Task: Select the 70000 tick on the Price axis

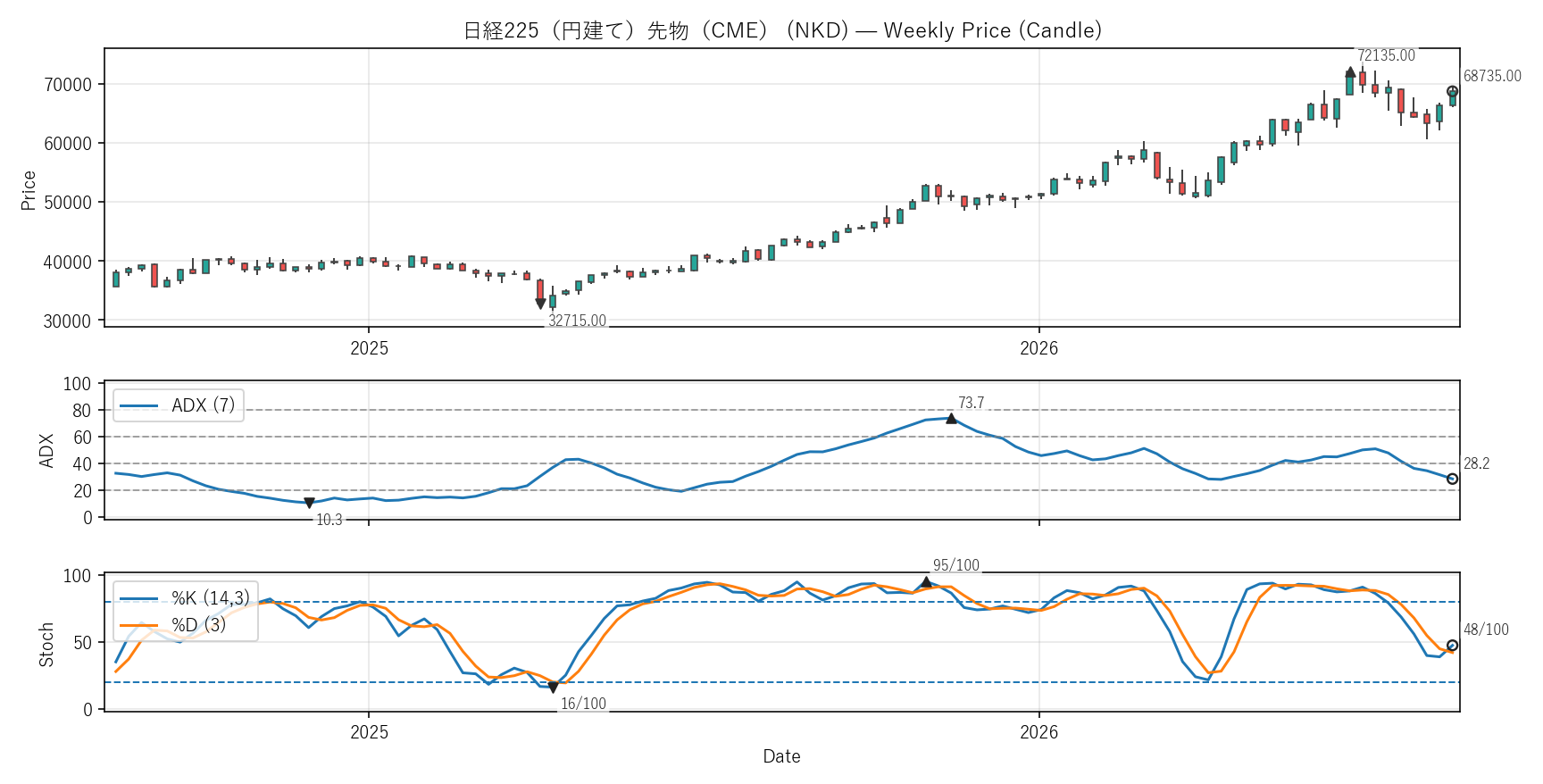Action: pyautogui.click(x=68, y=85)
